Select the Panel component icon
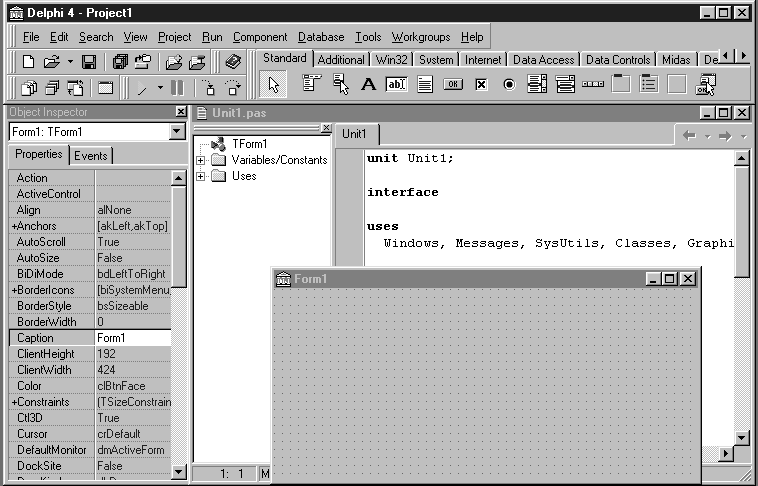The height and width of the screenshot is (486, 758). [677, 84]
